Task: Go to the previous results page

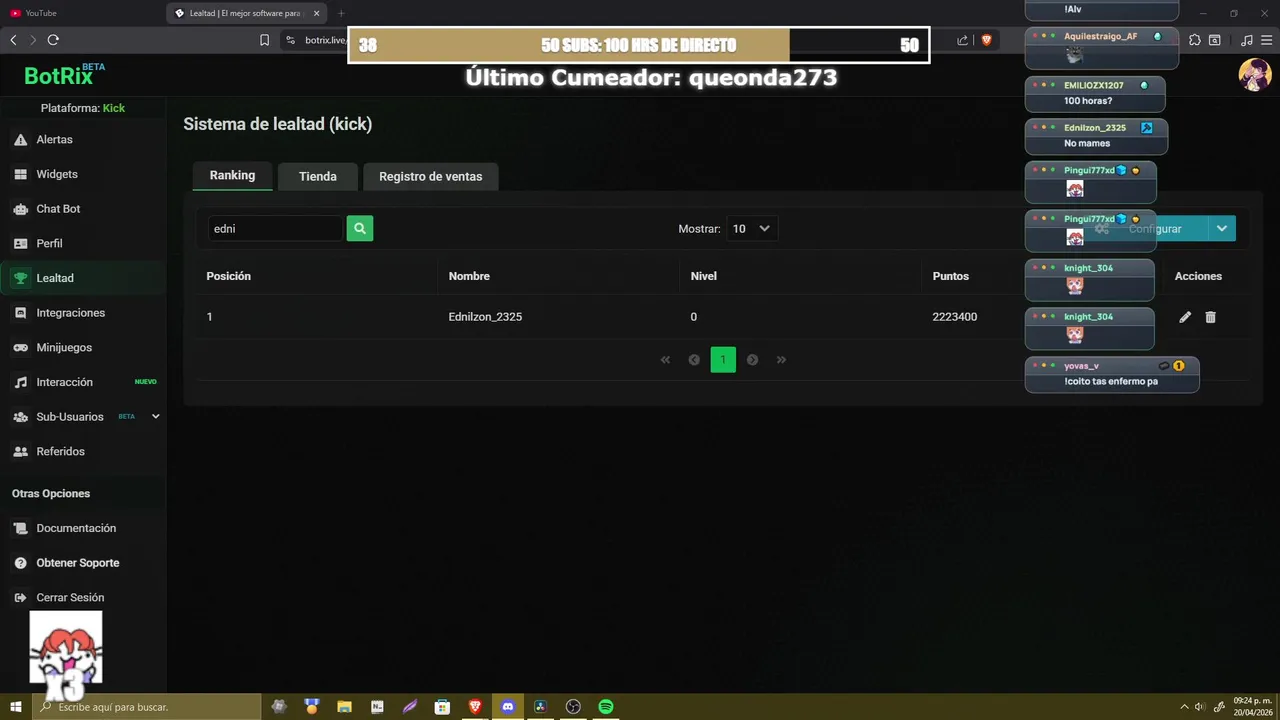Action: pos(694,360)
